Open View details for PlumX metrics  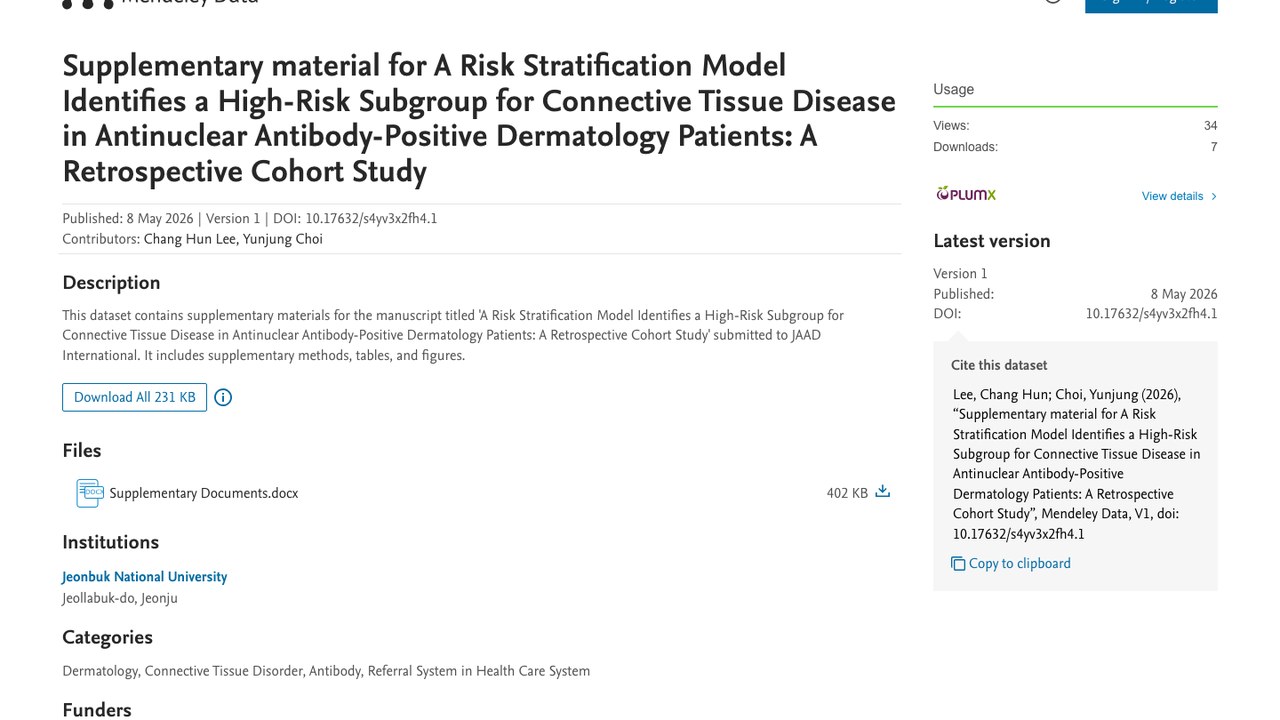1172,196
